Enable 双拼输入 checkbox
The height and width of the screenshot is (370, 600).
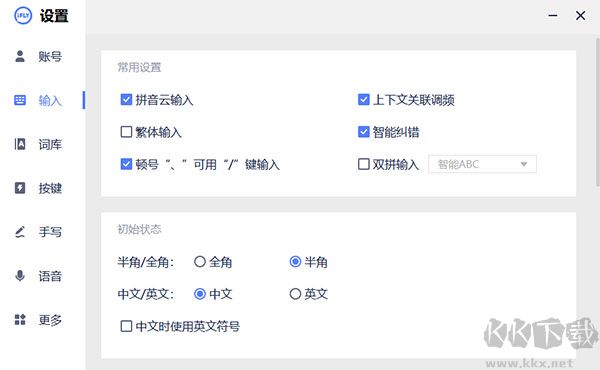[x=364, y=164]
